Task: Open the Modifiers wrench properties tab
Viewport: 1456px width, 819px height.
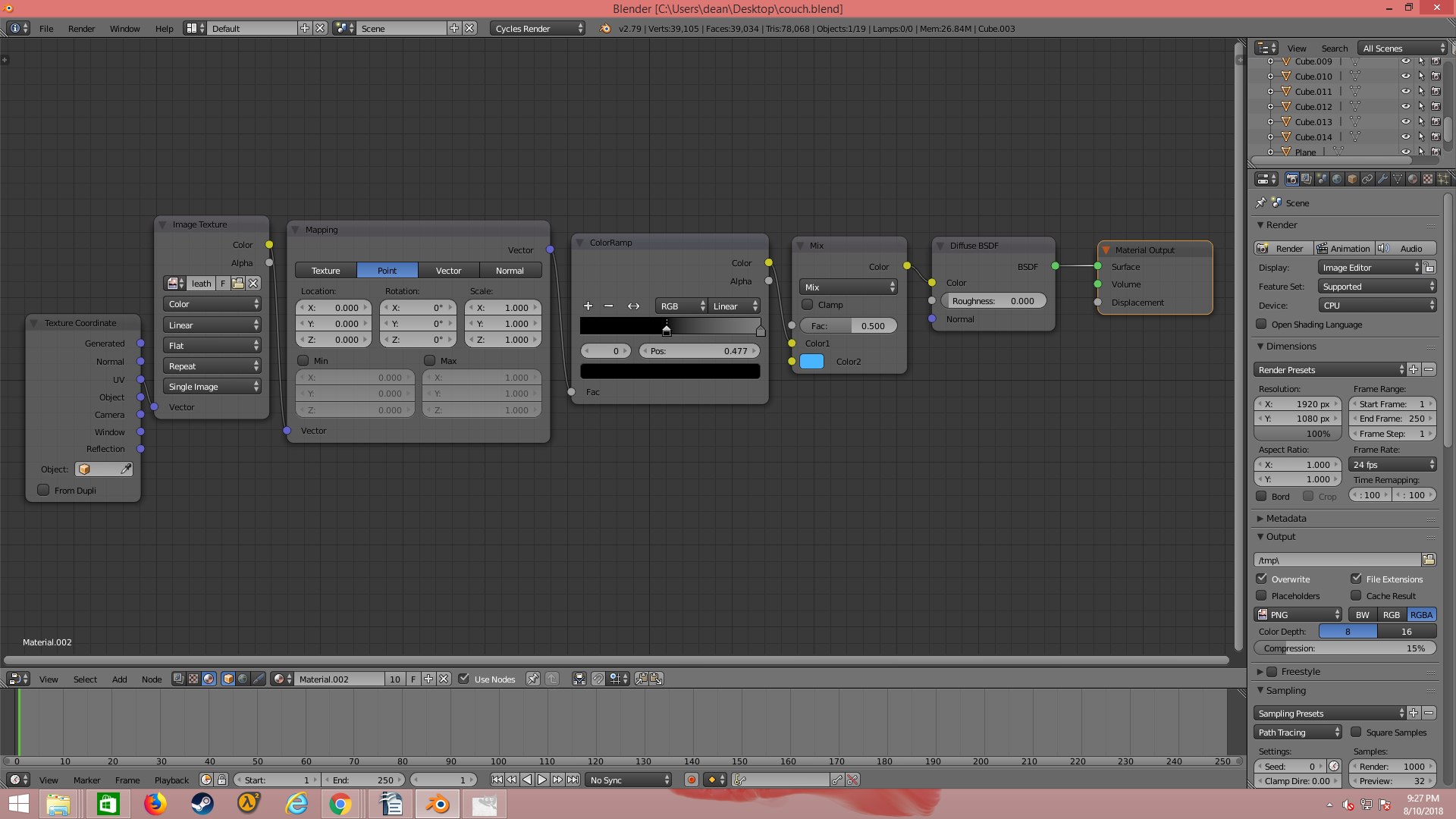Action: tap(1382, 179)
